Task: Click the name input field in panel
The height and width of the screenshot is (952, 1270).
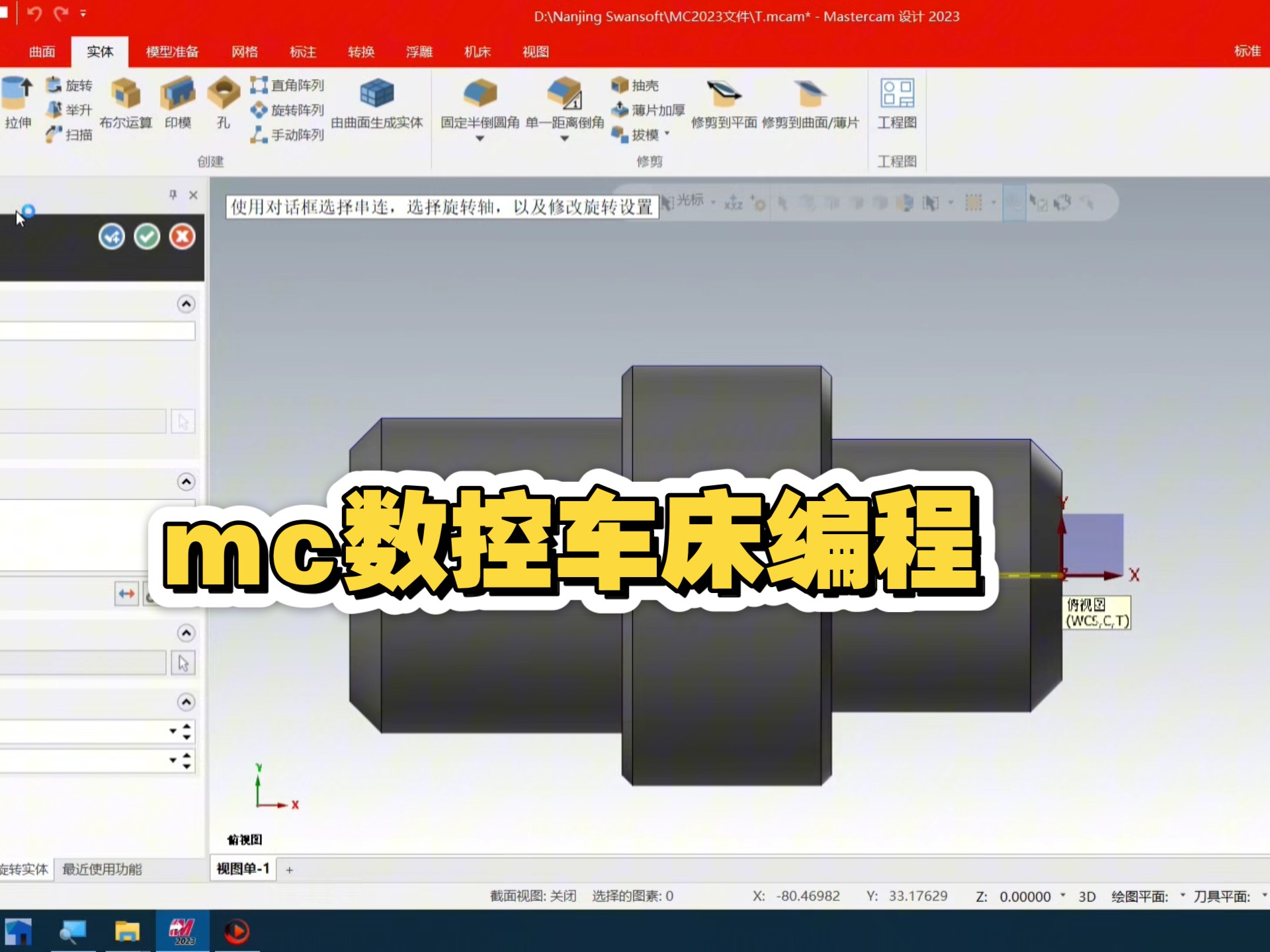Action: [97, 331]
